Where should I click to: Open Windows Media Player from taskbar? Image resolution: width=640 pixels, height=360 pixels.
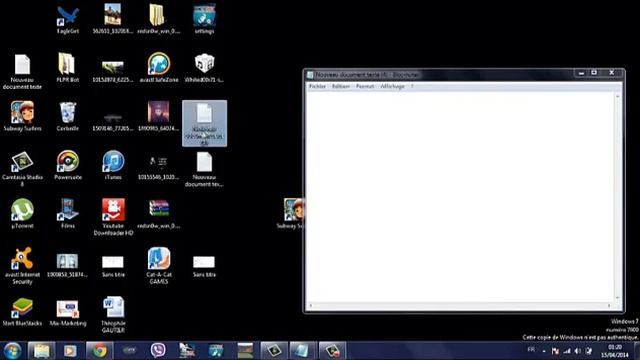point(70,351)
